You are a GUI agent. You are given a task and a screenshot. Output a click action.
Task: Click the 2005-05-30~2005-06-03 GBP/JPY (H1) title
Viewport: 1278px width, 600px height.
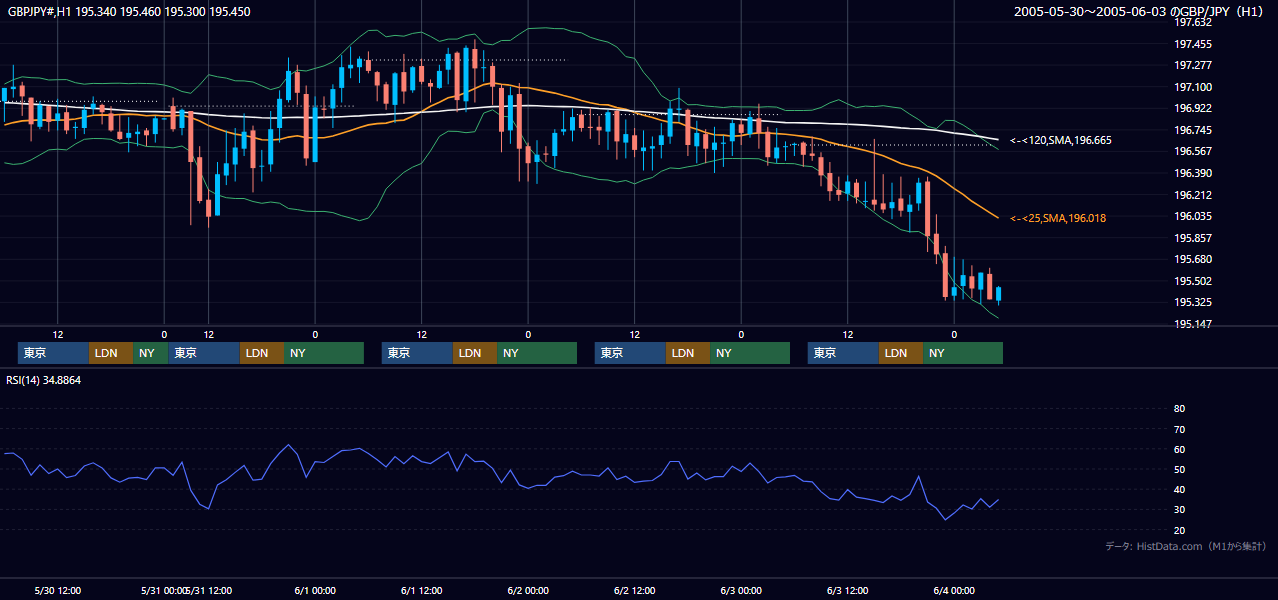[x=1139, y=12]
